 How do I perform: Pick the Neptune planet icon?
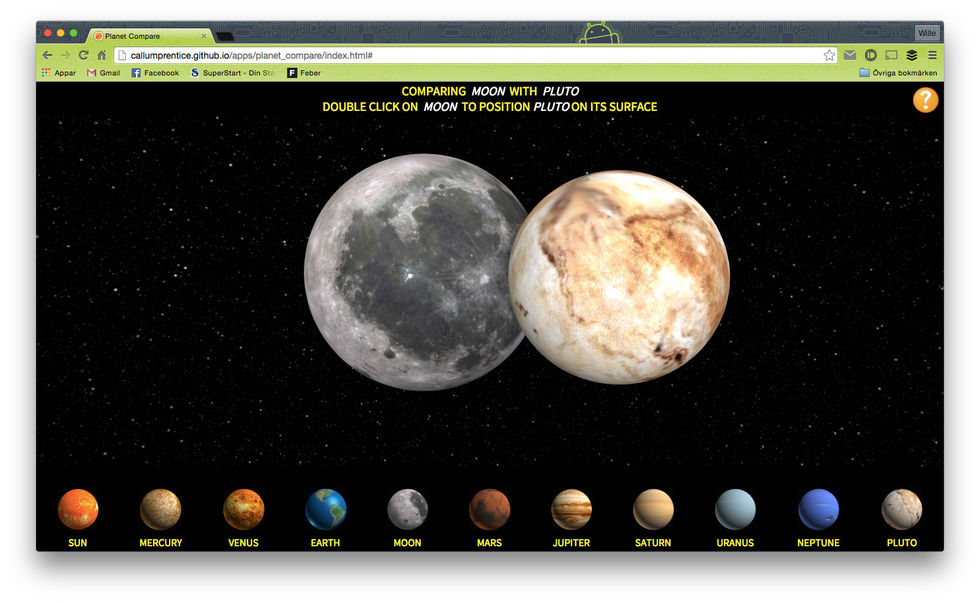(x=818, y=509)
